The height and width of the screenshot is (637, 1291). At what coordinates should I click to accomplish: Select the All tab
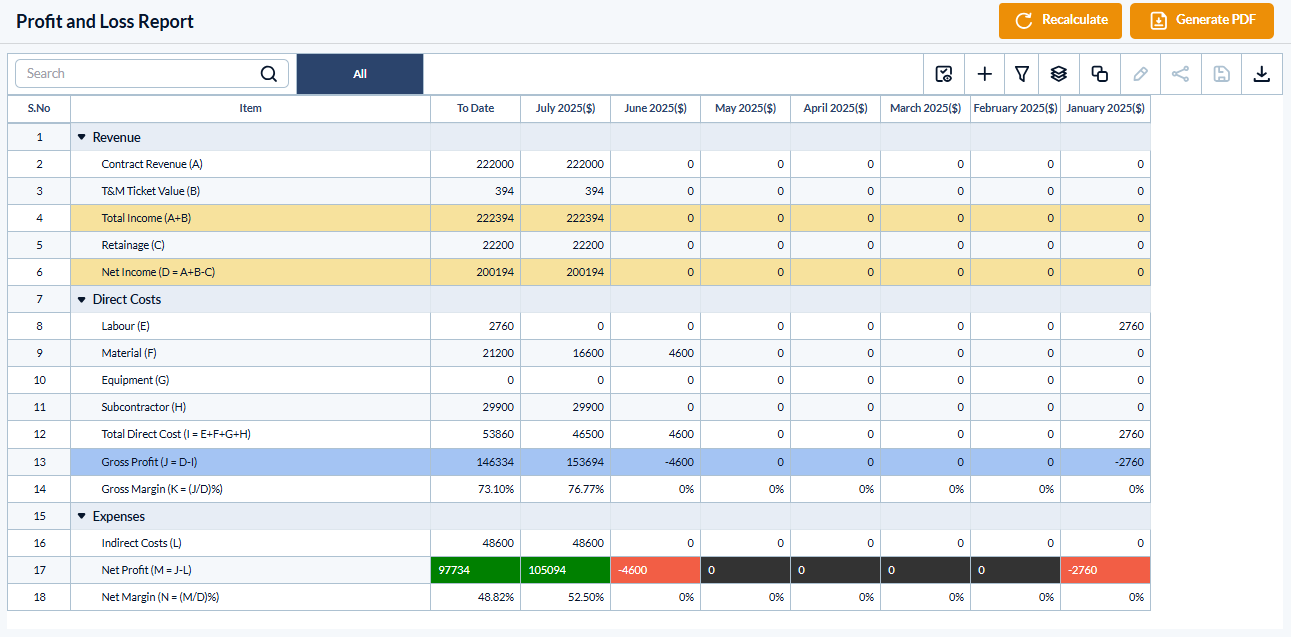[x=360, y=74]
